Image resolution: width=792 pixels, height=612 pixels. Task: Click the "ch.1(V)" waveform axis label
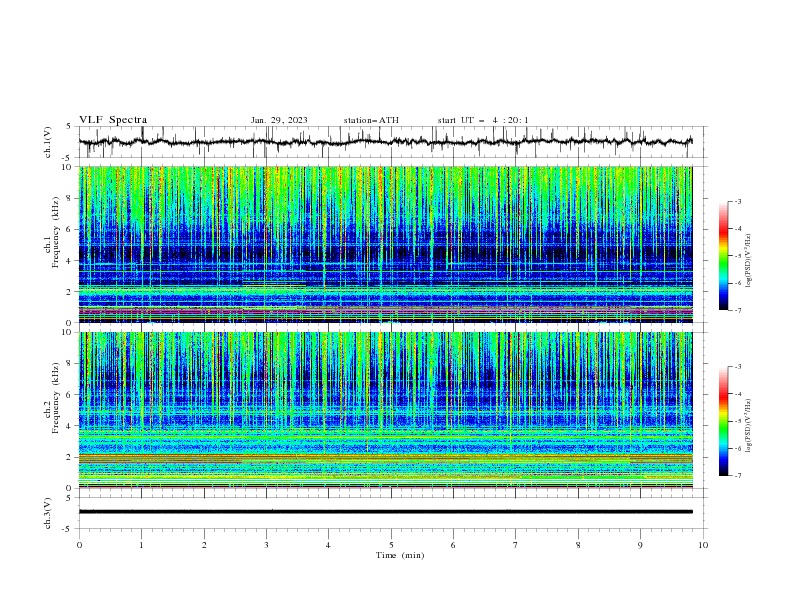tap(48, 142)
